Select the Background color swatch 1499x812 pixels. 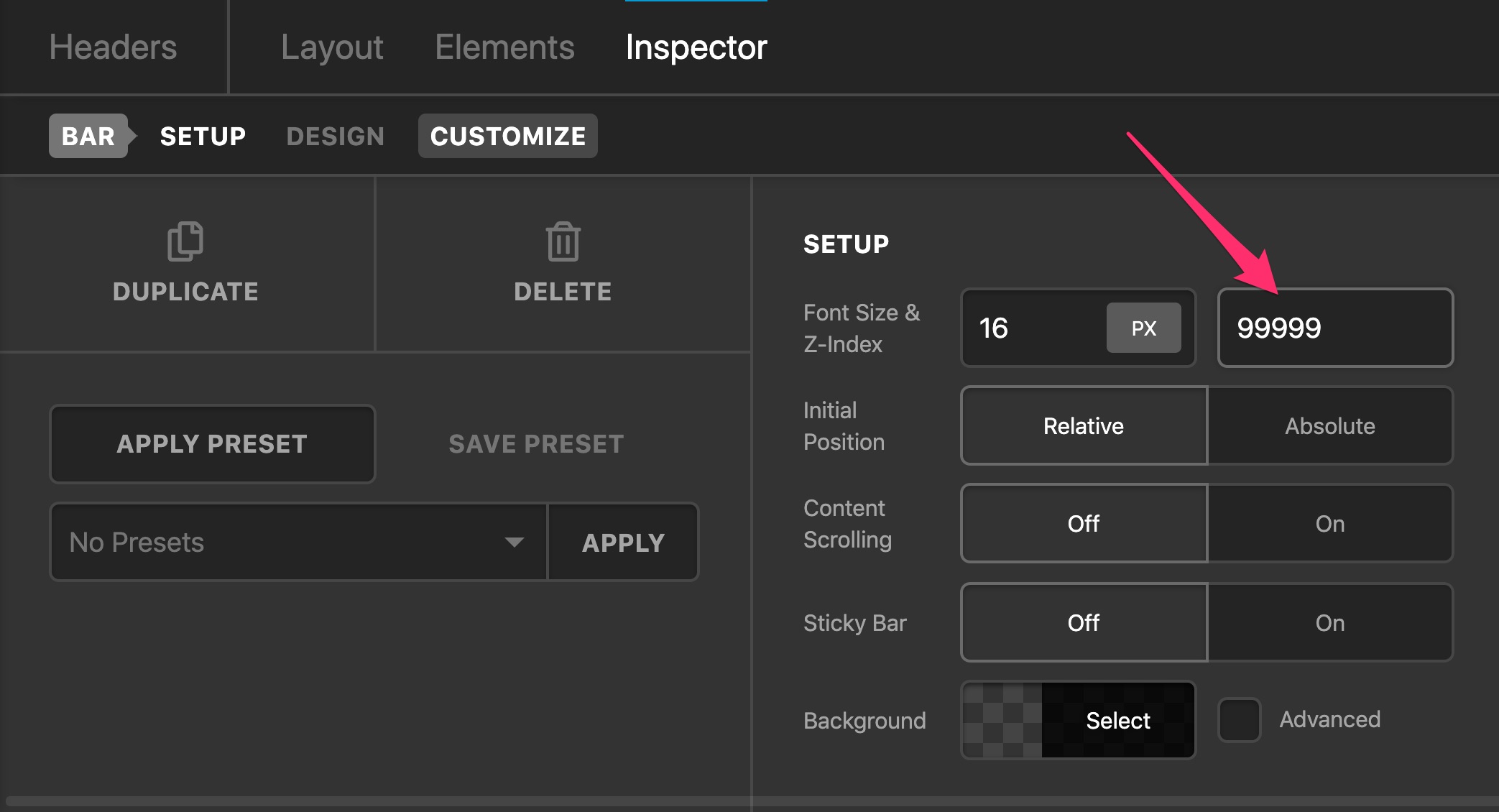coord(1078,720)
